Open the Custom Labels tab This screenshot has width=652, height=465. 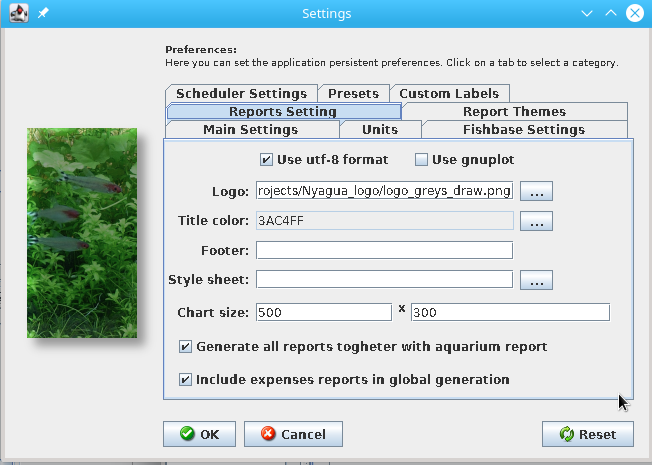pos(449,94)
